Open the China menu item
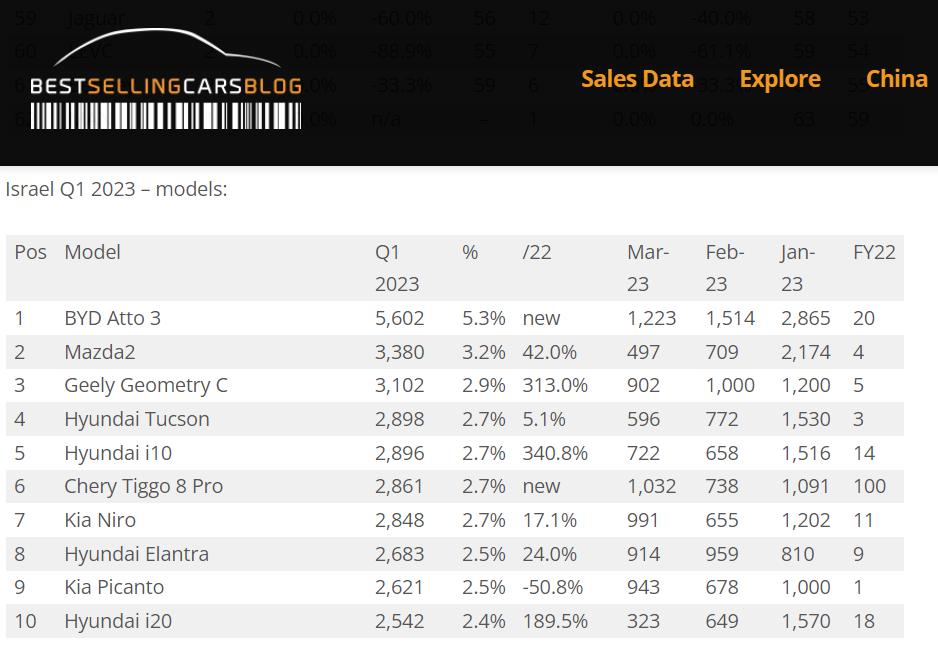 pyautogui.click(x=896, y=79)
